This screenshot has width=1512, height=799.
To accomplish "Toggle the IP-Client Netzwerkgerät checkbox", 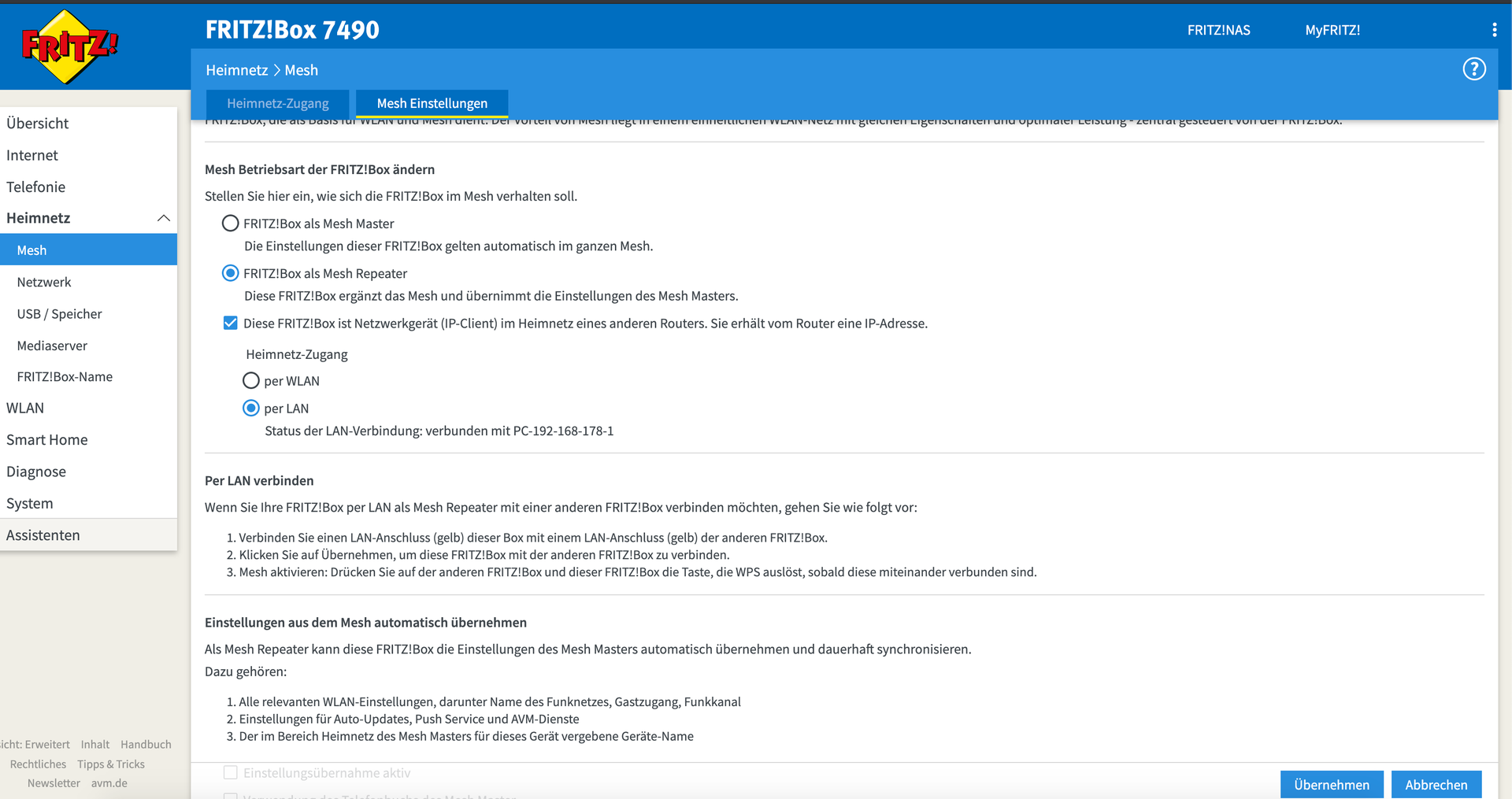I will click(231, 324).
